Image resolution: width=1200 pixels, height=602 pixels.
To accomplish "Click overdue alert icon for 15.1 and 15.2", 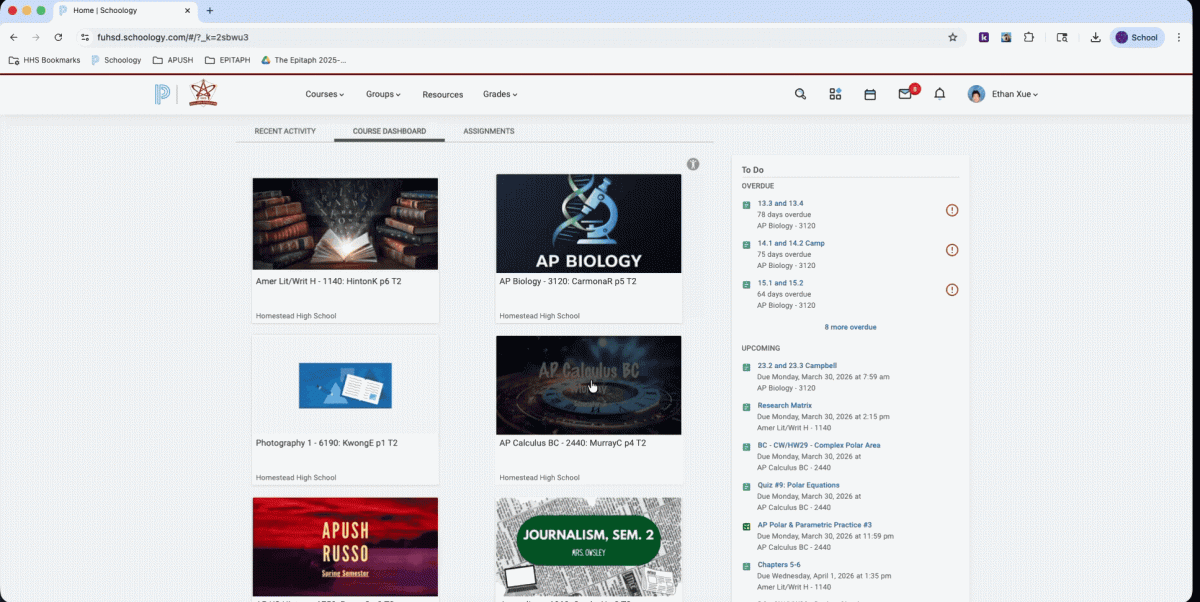I will (952, 290).
